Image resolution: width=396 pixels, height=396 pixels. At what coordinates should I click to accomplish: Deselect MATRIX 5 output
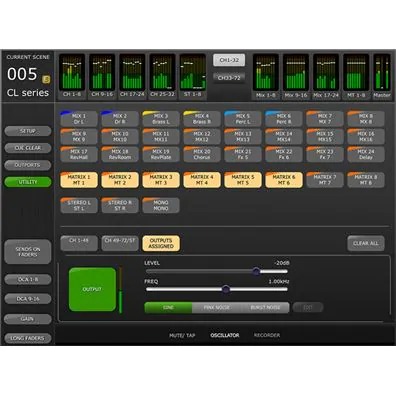[x=243, y=180]
